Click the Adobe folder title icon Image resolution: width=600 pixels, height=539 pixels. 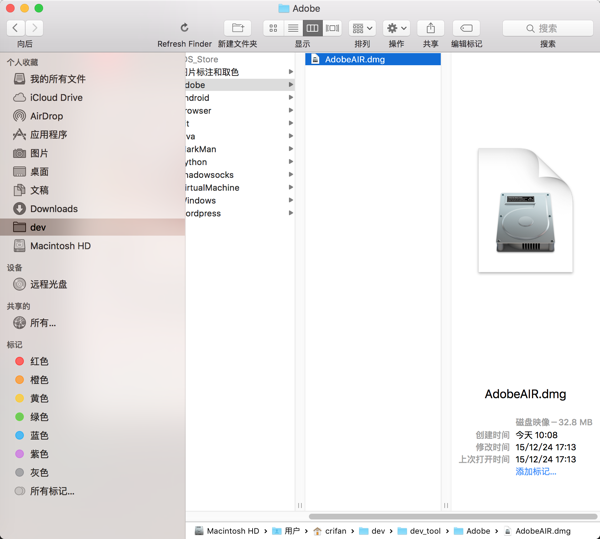coord(284,8)
